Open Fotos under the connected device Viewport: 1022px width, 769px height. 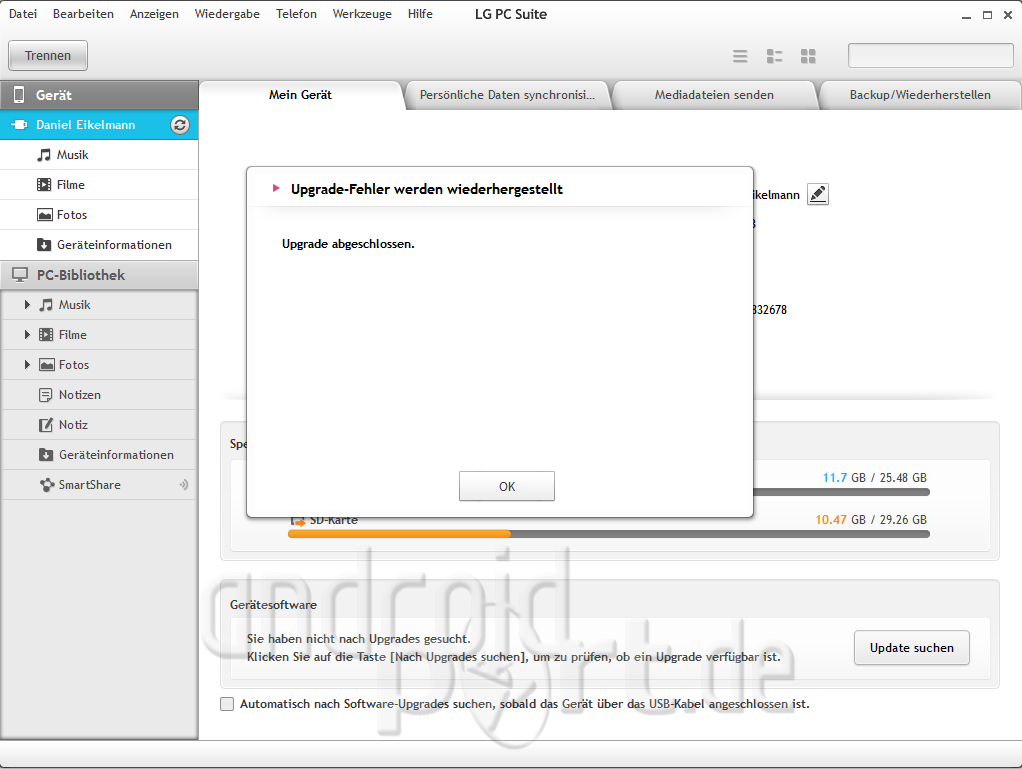[71, 215]
